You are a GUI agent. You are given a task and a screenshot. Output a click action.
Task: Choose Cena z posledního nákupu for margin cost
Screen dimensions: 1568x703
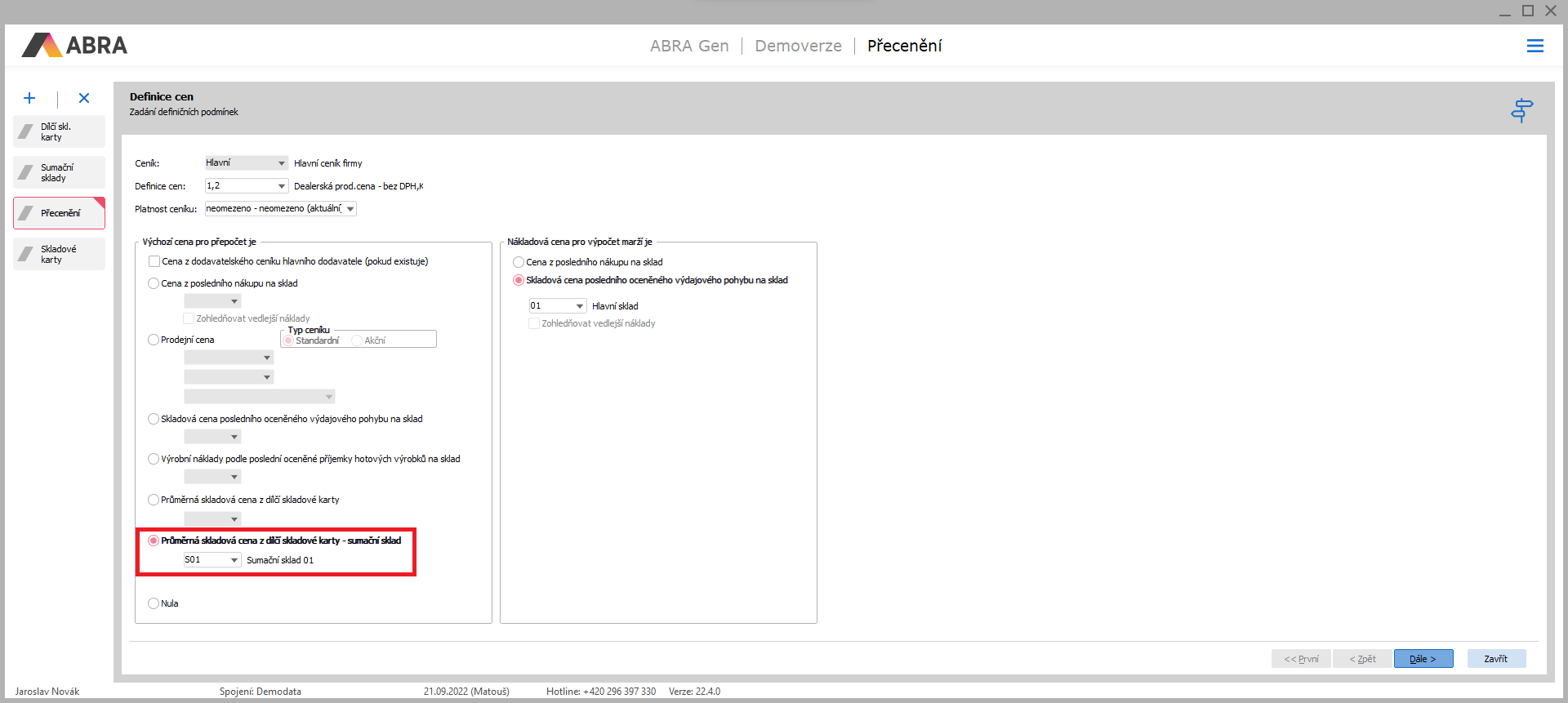coord(519,262)
